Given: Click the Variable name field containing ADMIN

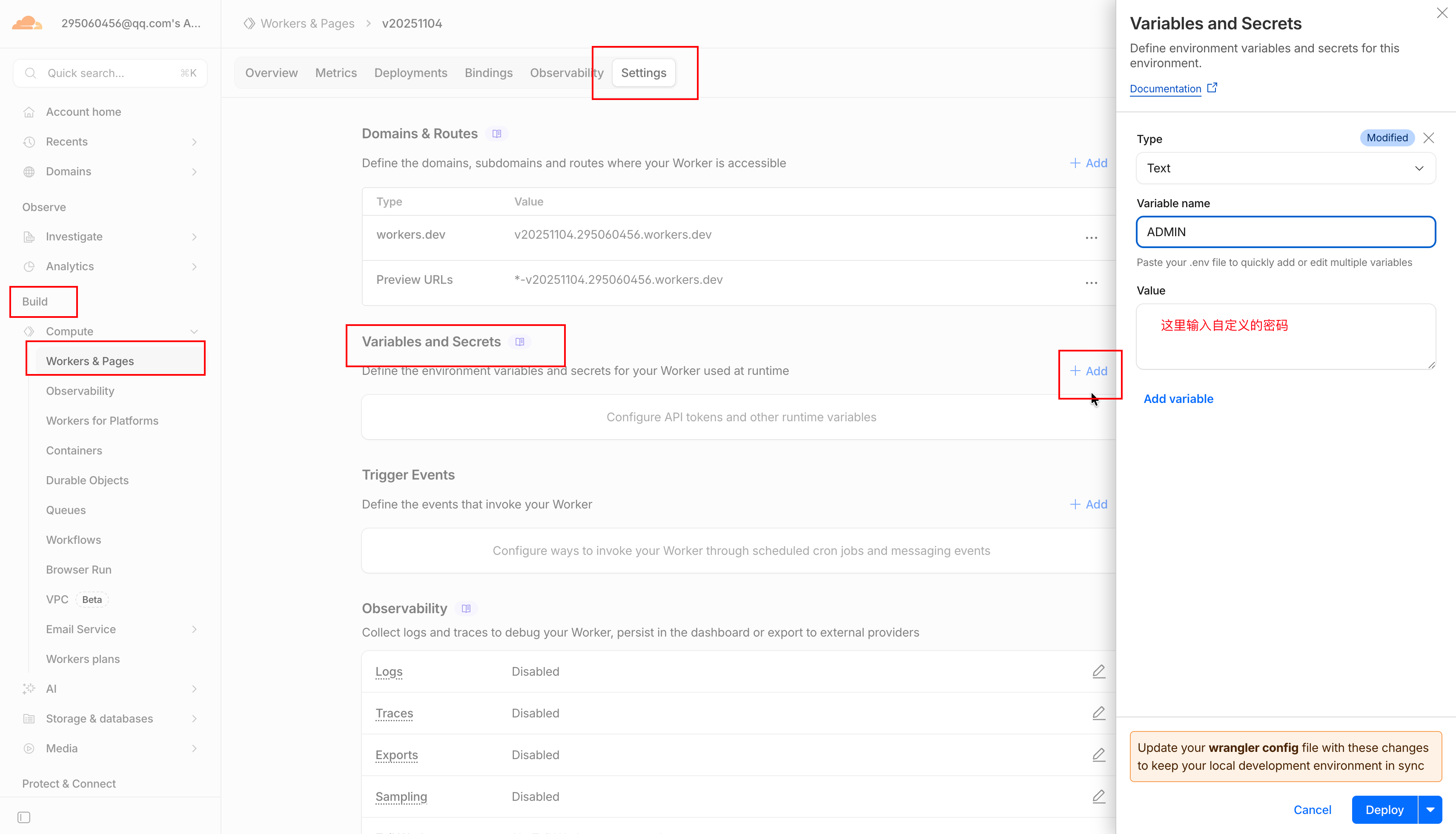Looking at the screenshot, I should point(1285,232).
